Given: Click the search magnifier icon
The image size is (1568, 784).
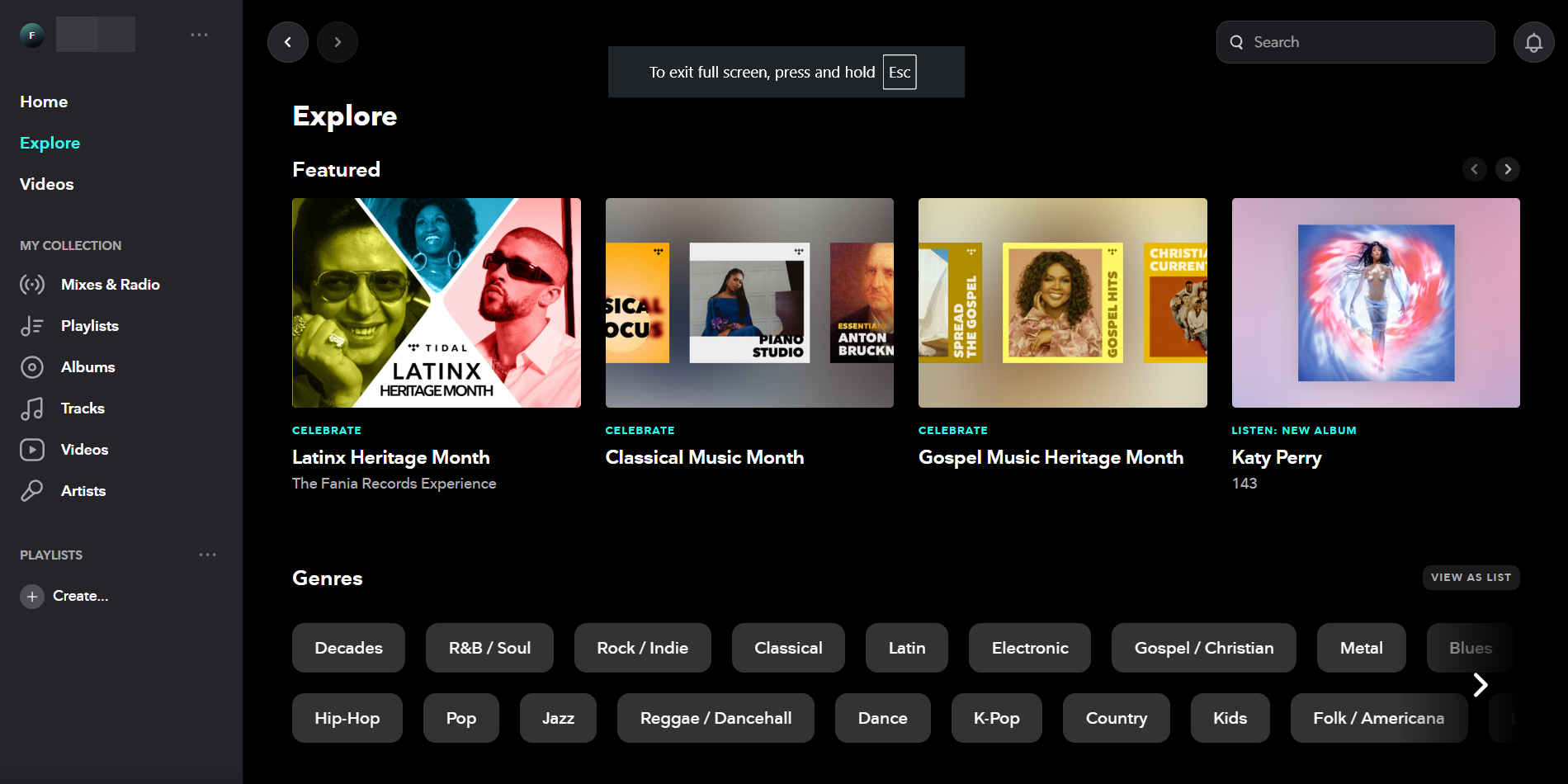Looking at the screenshot, I should (x=1236, y=42).
